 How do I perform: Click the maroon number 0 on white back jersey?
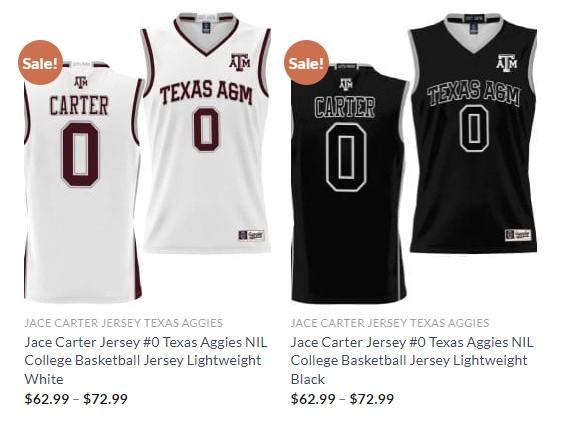pyautogui.click(x=81, y=155)
